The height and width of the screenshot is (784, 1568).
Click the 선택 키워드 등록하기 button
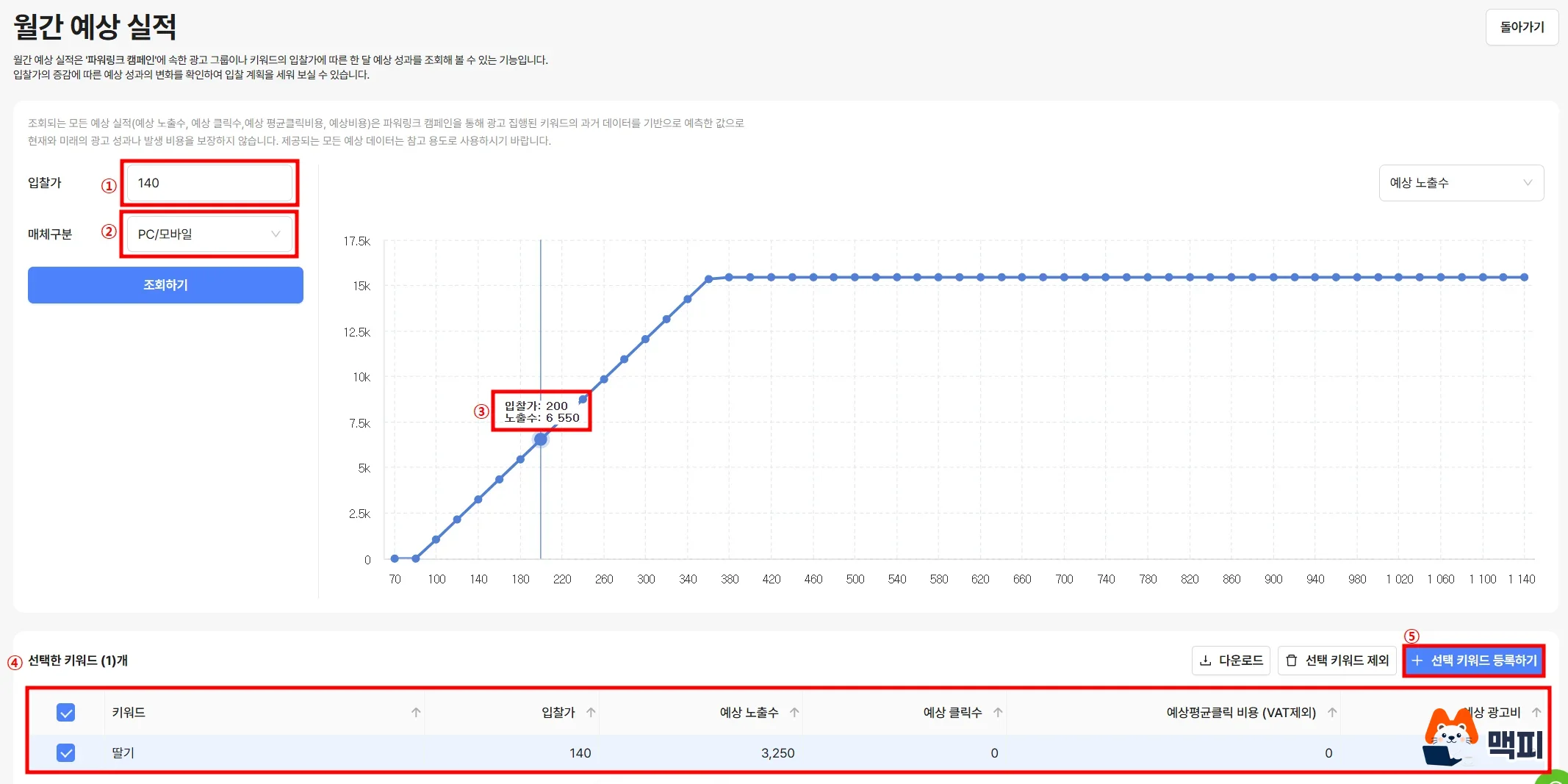point(1473,661)
